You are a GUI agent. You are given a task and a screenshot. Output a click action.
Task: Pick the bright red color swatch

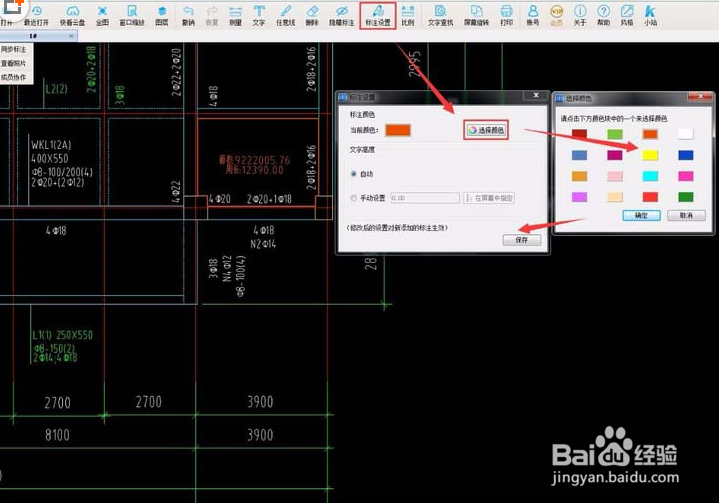pyautogui.click(x=650, y=197)
